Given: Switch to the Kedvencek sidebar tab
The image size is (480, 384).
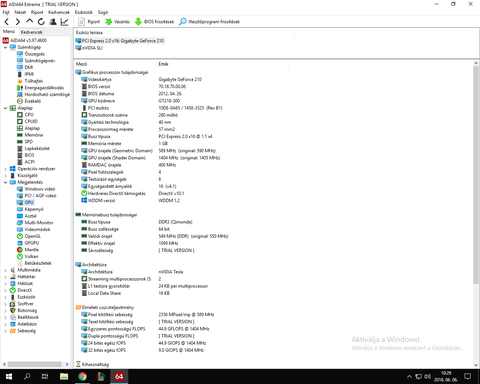Looking at the screenshot, I should pos(31,32).
